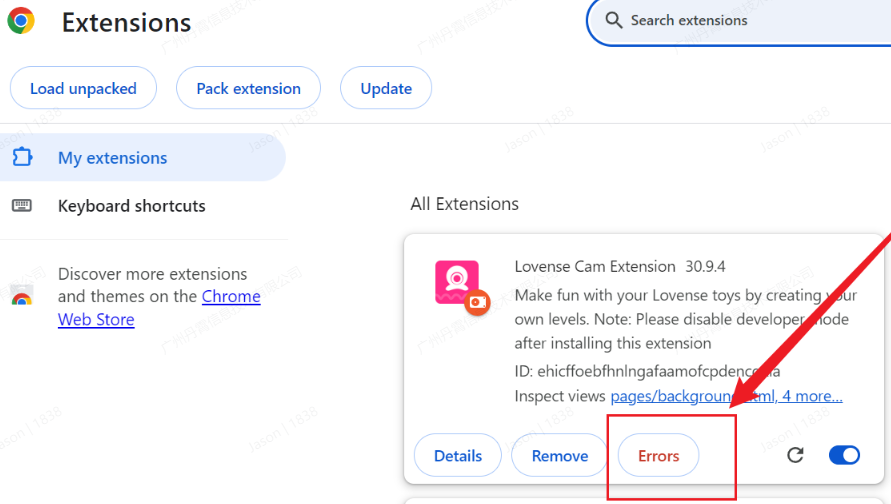Open Details for Lovense Cam Extension
Viewport: 891px width, 504px height.
(x=458, y=456)
